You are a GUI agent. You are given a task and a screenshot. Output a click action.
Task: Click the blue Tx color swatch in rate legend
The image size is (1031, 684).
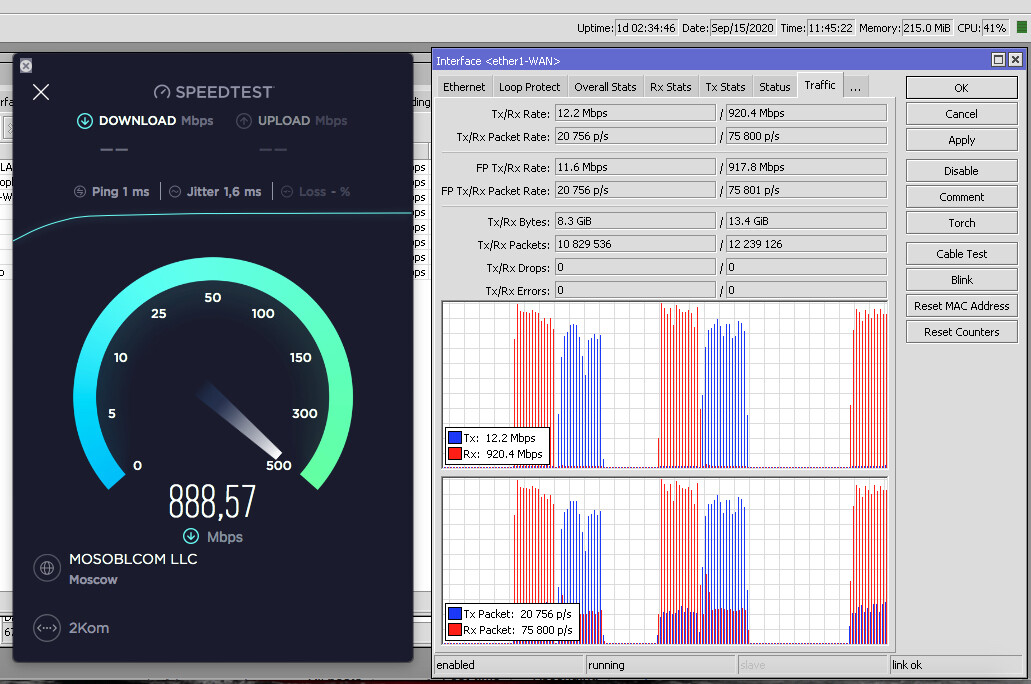point(454,437)
